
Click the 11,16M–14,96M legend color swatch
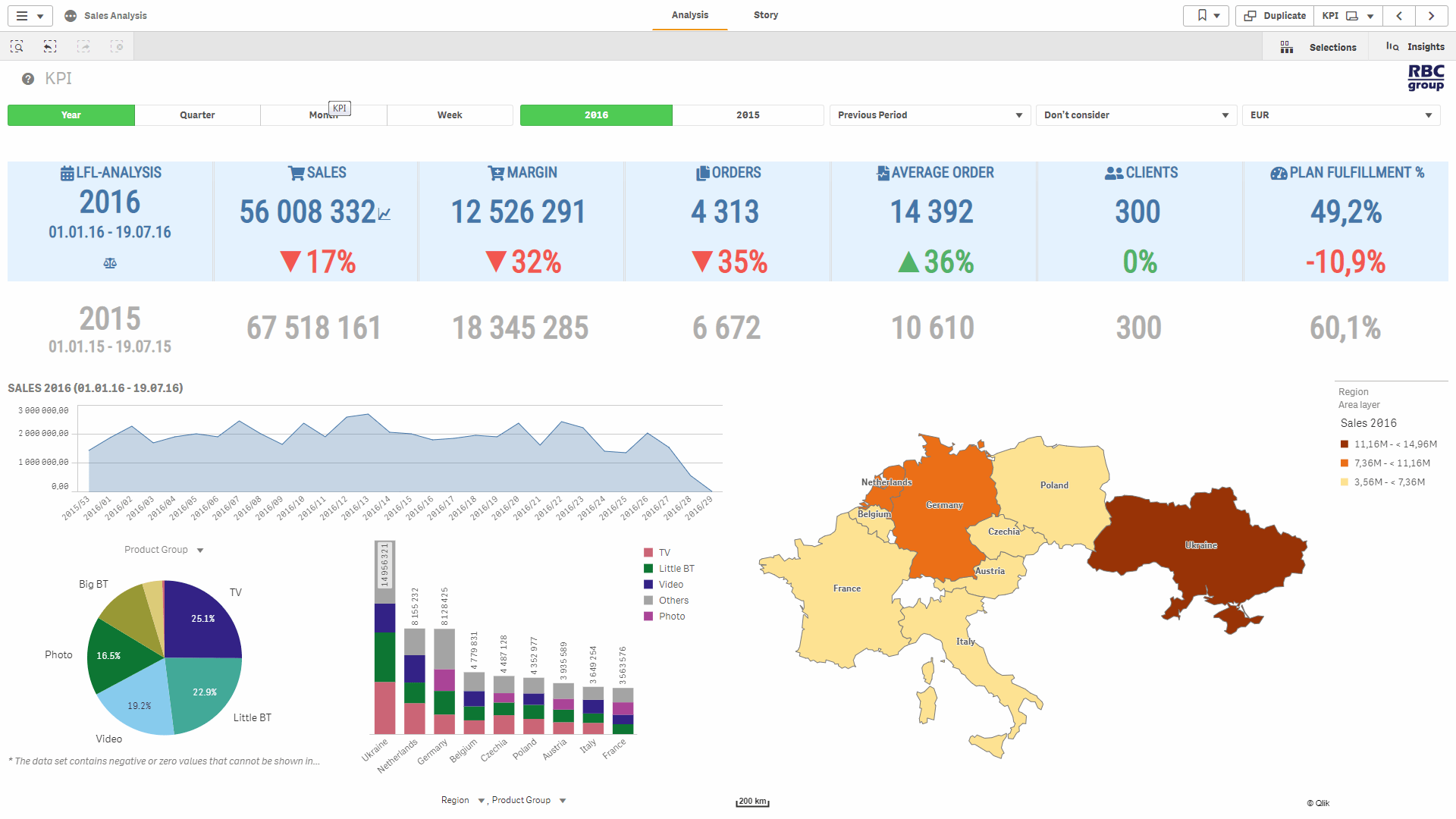coord(1345,444)
